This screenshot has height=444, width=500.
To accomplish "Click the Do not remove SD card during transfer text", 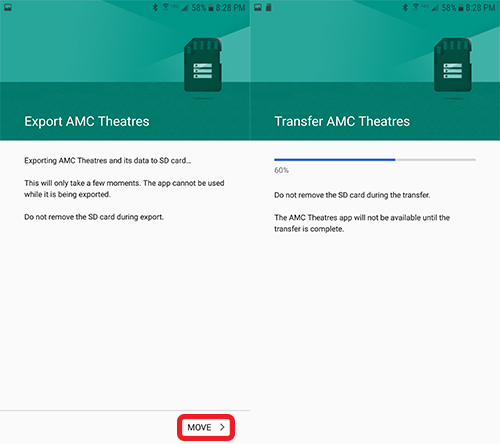I will 352,195.
